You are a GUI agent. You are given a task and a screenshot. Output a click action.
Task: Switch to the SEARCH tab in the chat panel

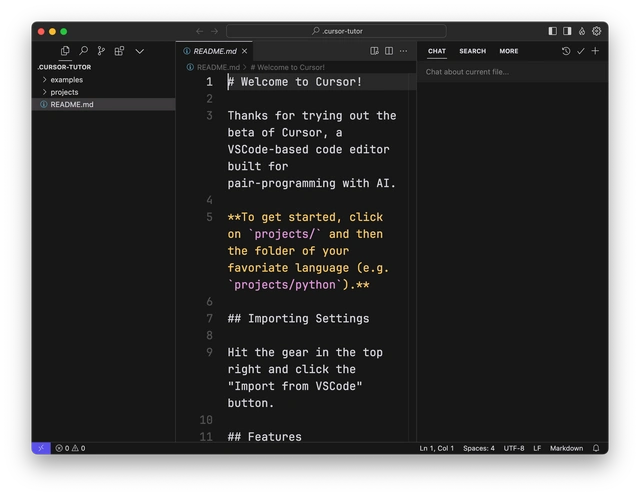tap(472, 51)
